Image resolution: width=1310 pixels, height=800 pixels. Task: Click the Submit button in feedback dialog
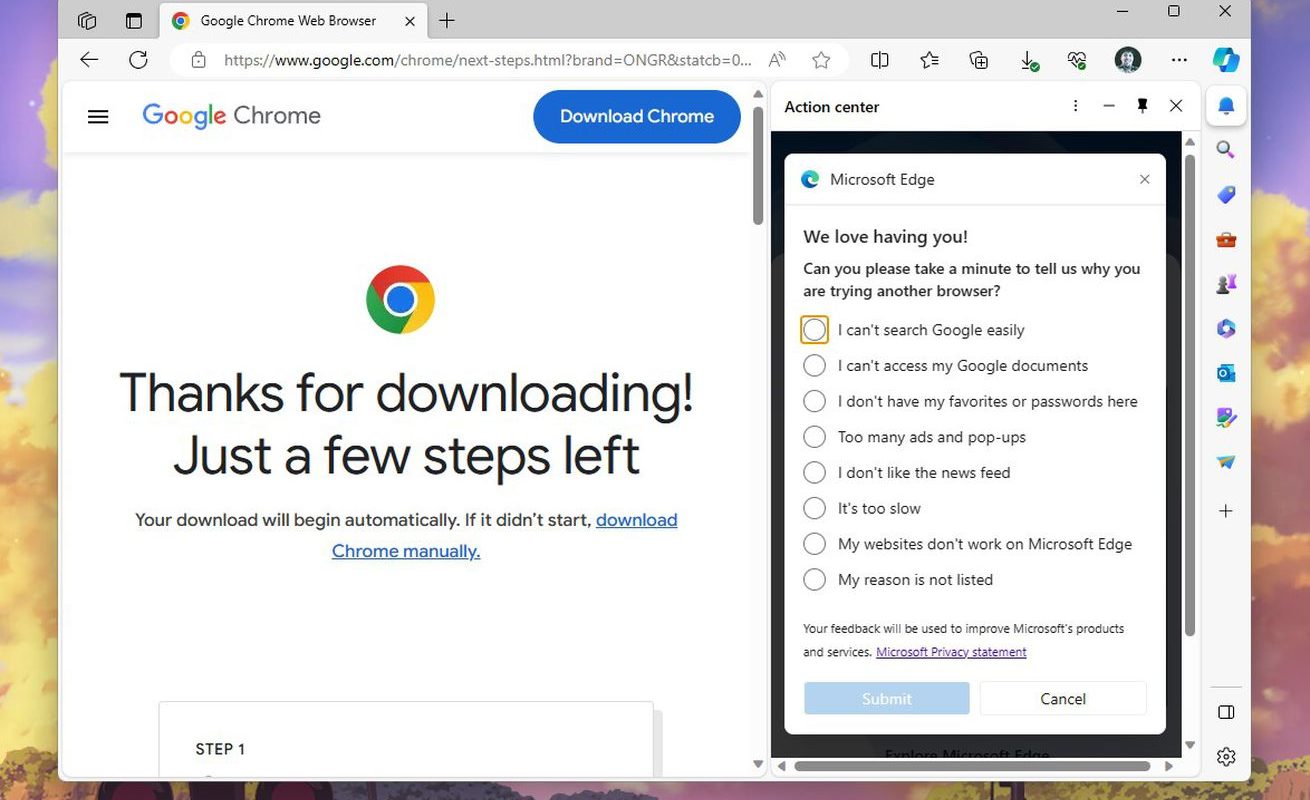887,699
